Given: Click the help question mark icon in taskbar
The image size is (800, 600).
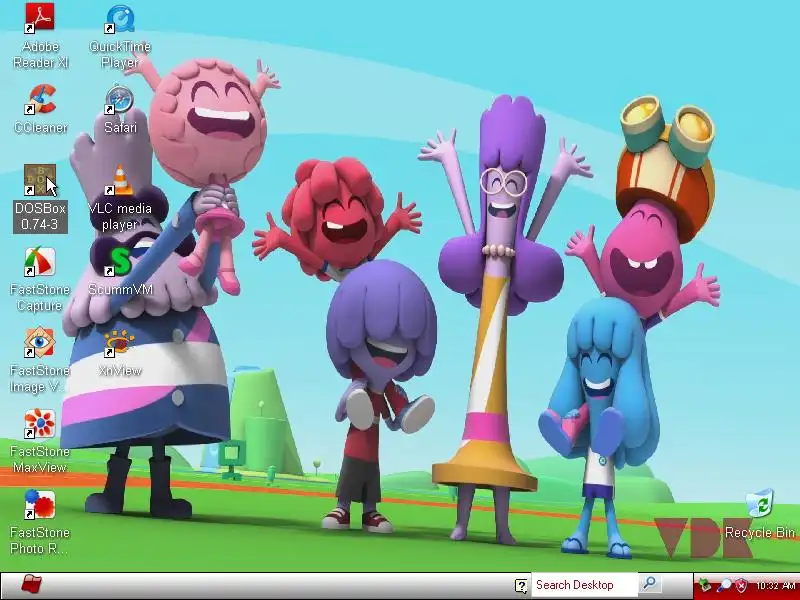Looking at the screenshot, I should [x=520, y=585].
